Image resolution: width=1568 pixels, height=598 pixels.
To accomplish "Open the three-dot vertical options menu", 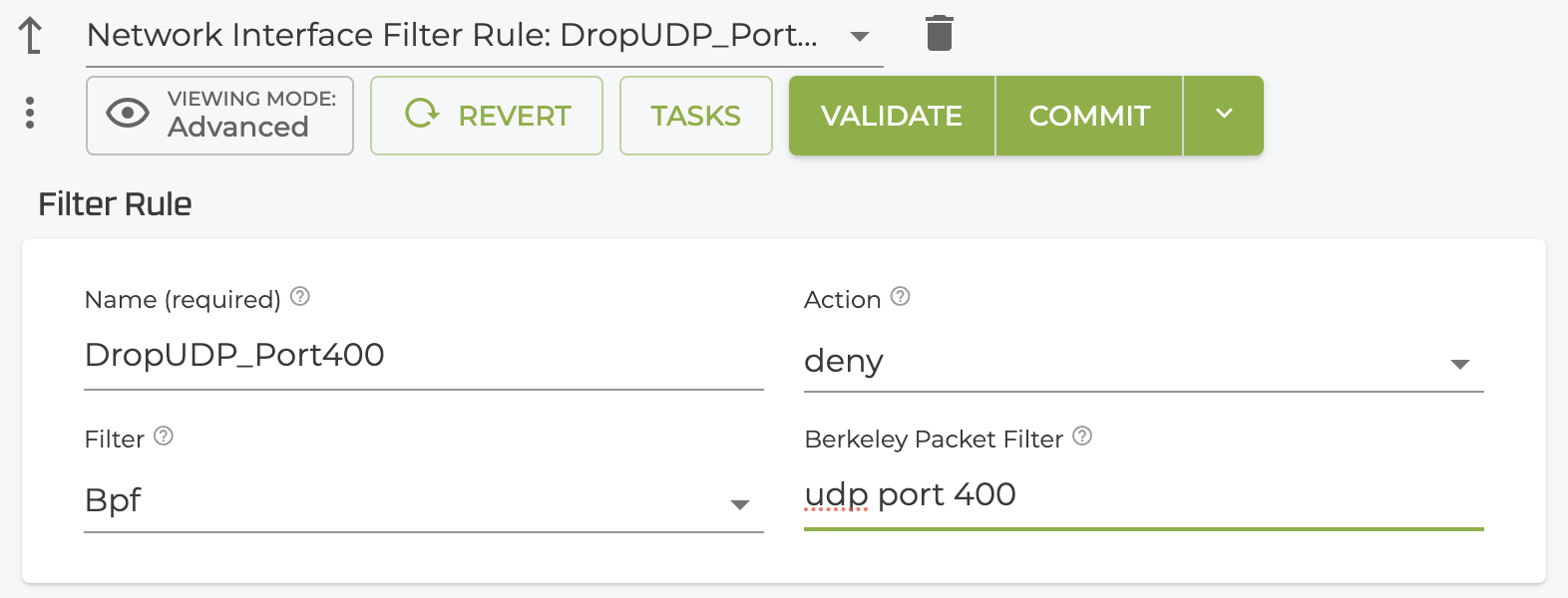I will pyautogui.click(x=30, y=114).
